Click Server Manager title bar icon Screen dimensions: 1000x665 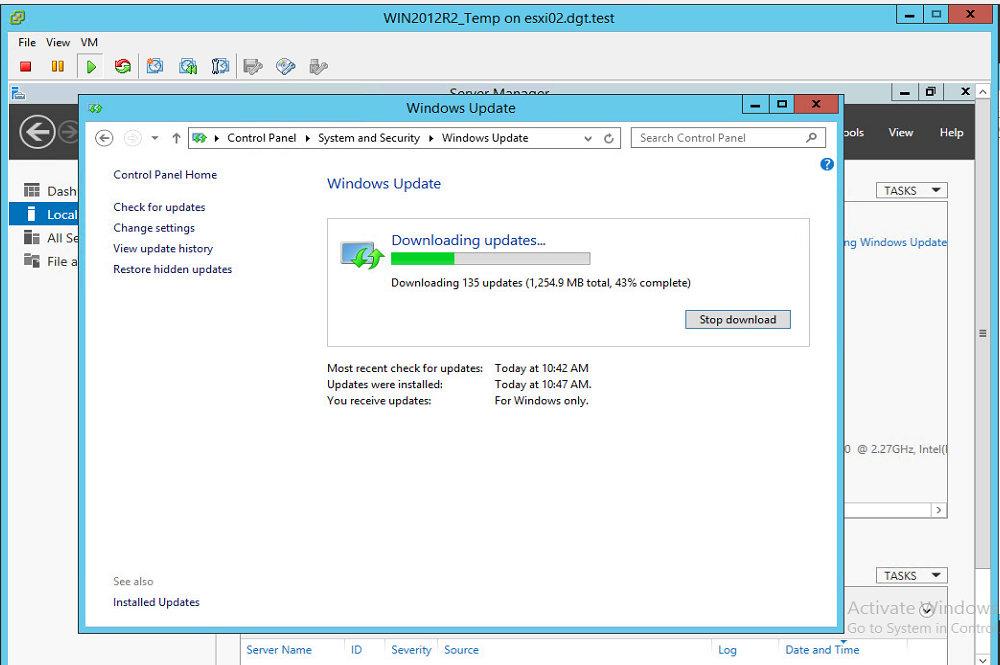click(18, 94)
